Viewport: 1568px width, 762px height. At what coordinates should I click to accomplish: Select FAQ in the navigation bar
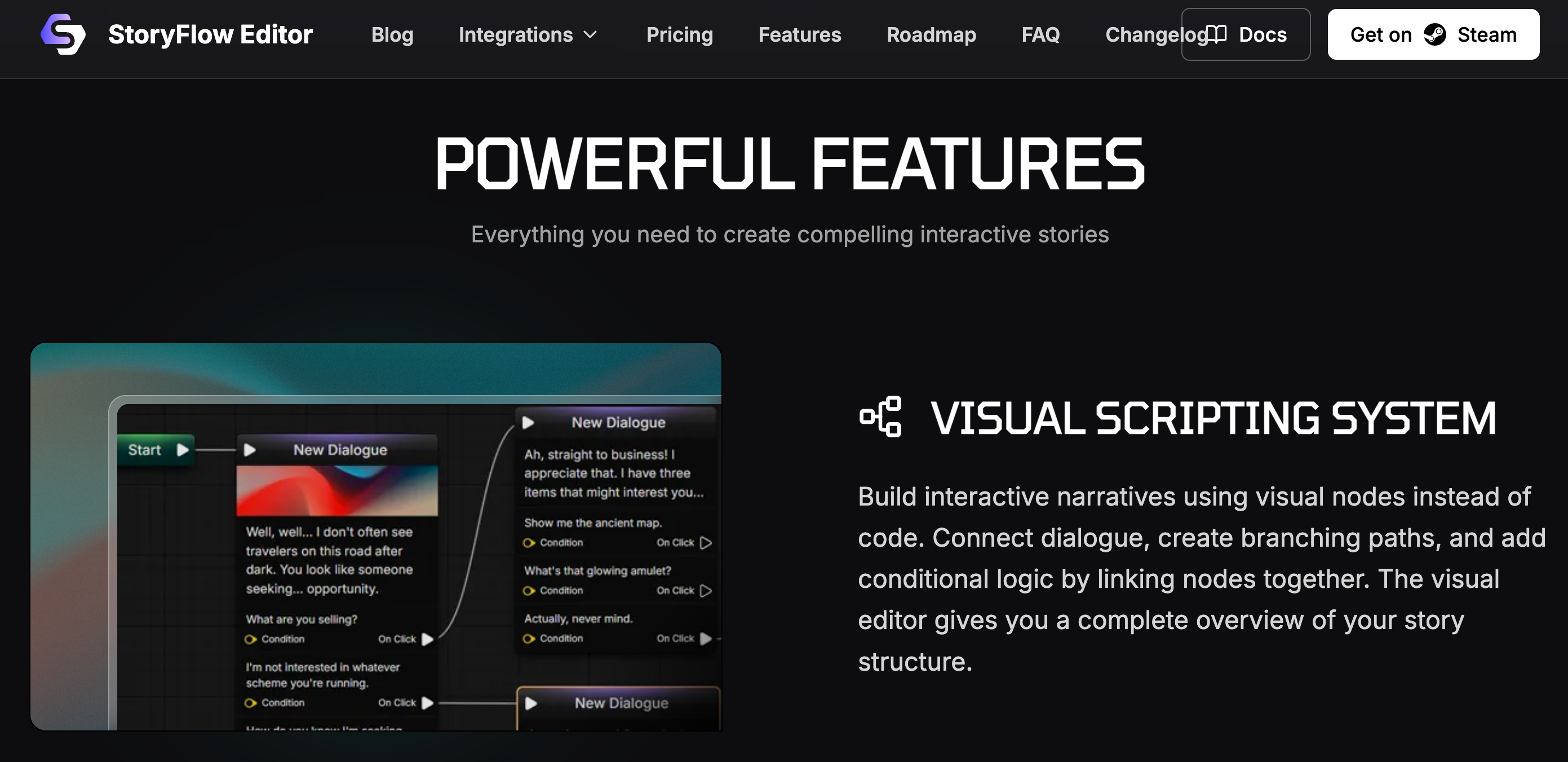(1040, 35)
